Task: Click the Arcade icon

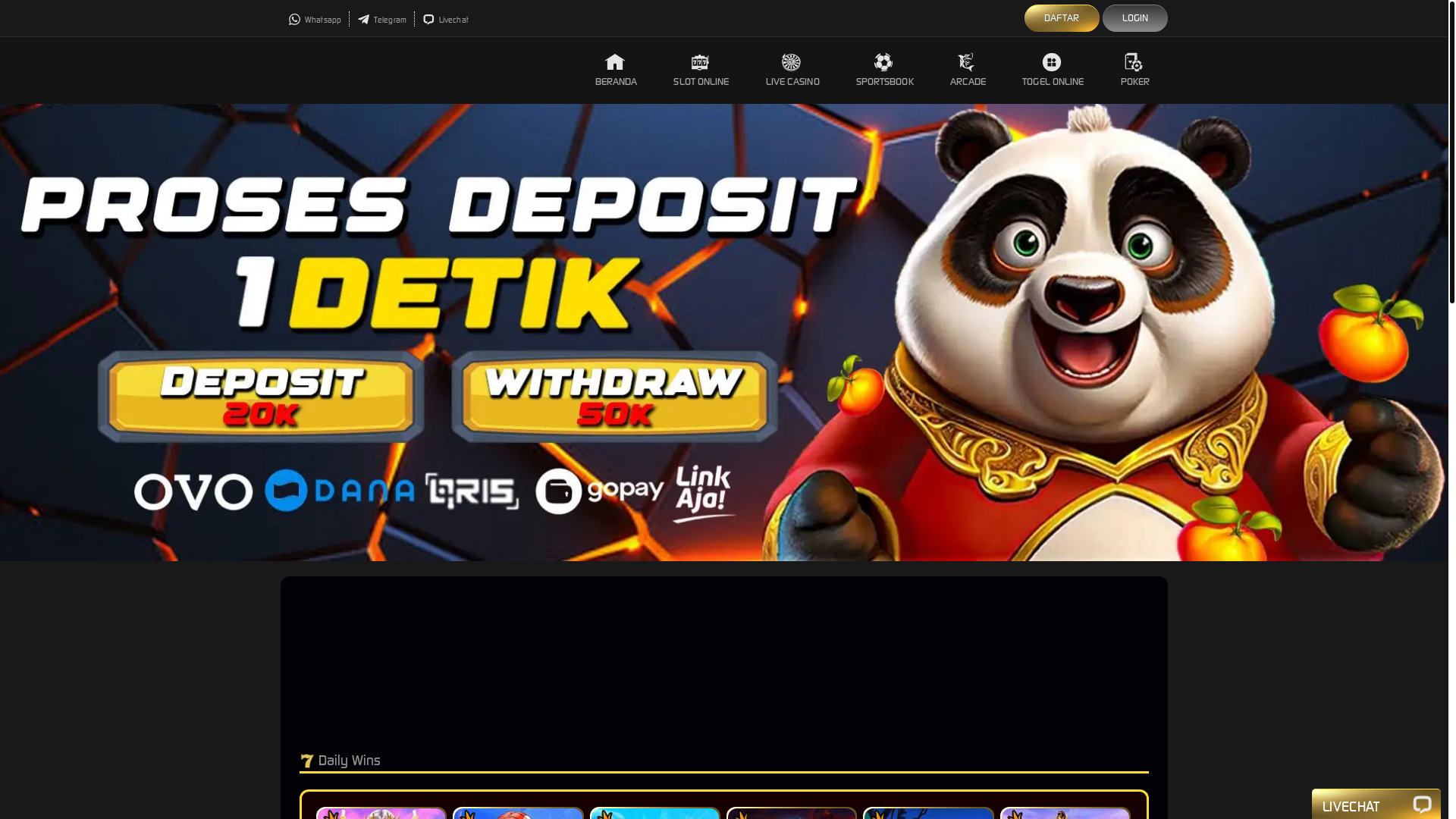Action: [x=966, y=62]
